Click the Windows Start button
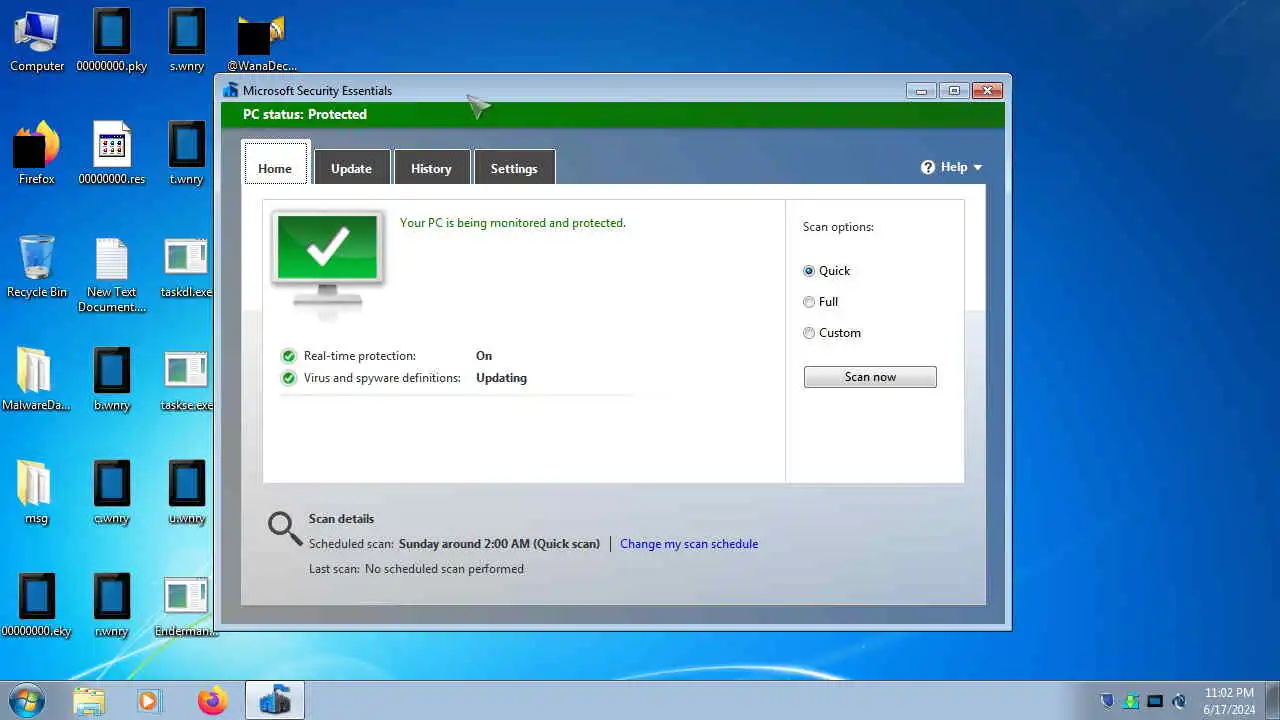 26,700
